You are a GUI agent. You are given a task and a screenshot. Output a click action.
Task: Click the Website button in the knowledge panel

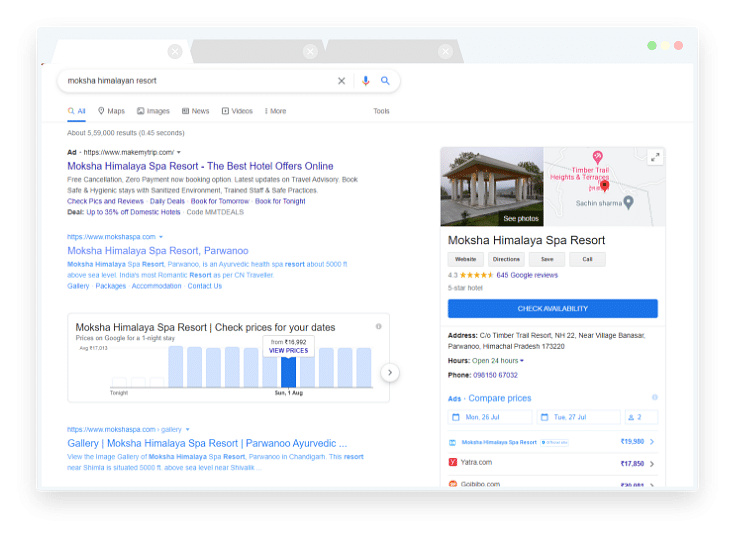(x=465, y=259)
